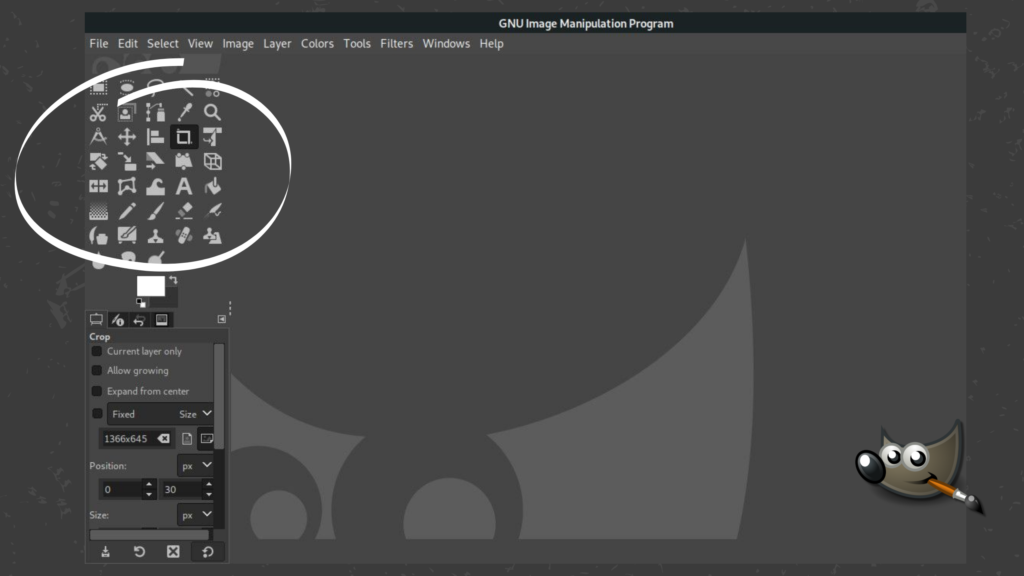Select the Scale tool
The height and width of the screenshot is (576, 1024).
click(x=127, y=161)
